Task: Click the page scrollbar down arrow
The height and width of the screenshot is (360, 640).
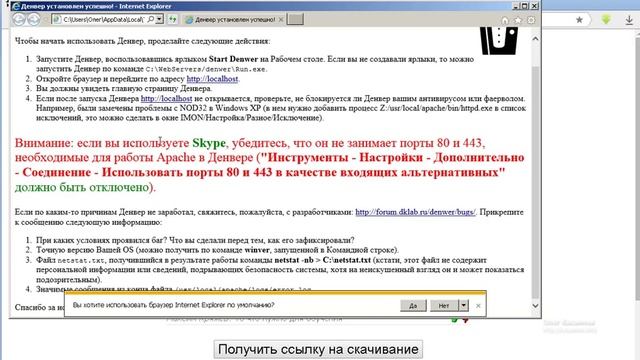Action: pos(536,306)
